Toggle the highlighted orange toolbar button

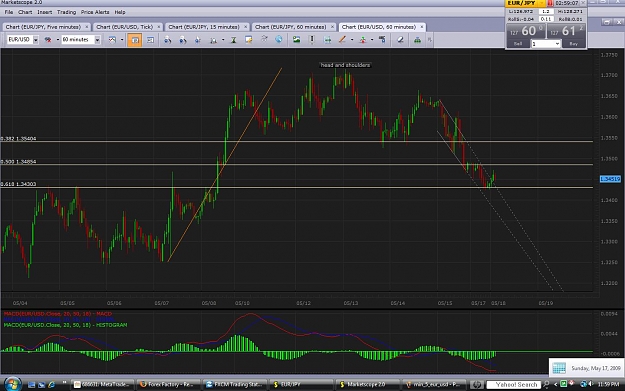click(x=135, y=40)
